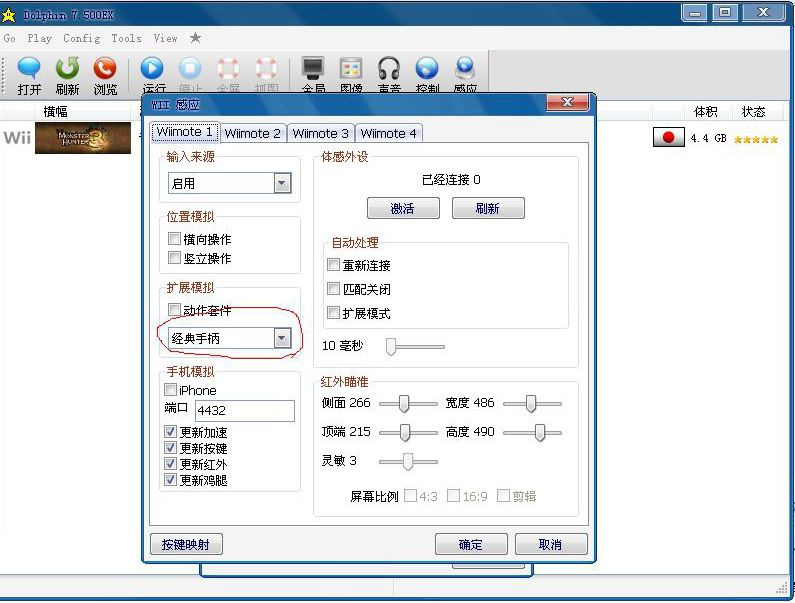The width and height of the screenshot is (795, 603).
Task: Click the Japan flag icon in game row
Action: [668, 137]
